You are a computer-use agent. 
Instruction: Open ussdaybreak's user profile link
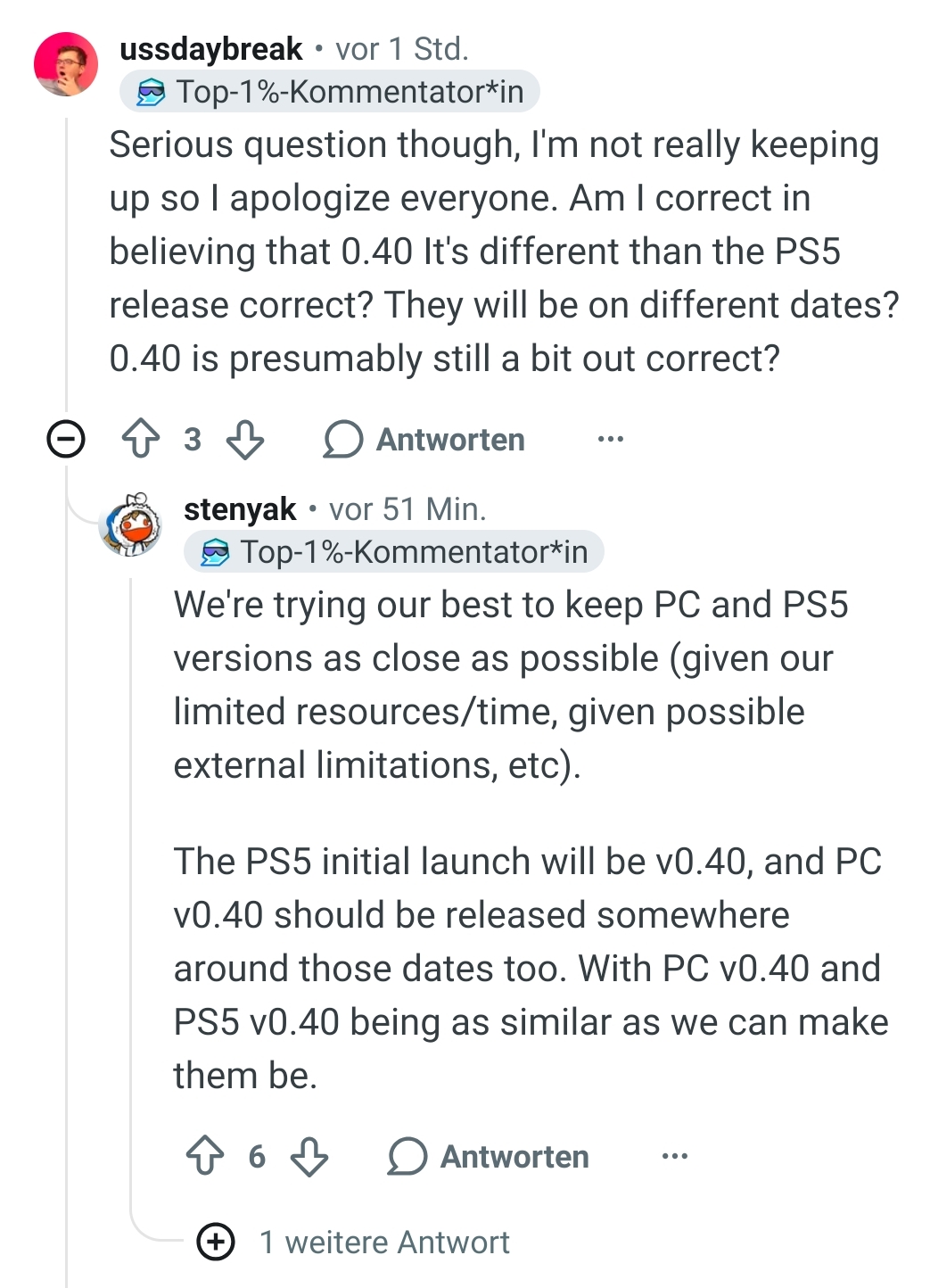tap(211, 49)
